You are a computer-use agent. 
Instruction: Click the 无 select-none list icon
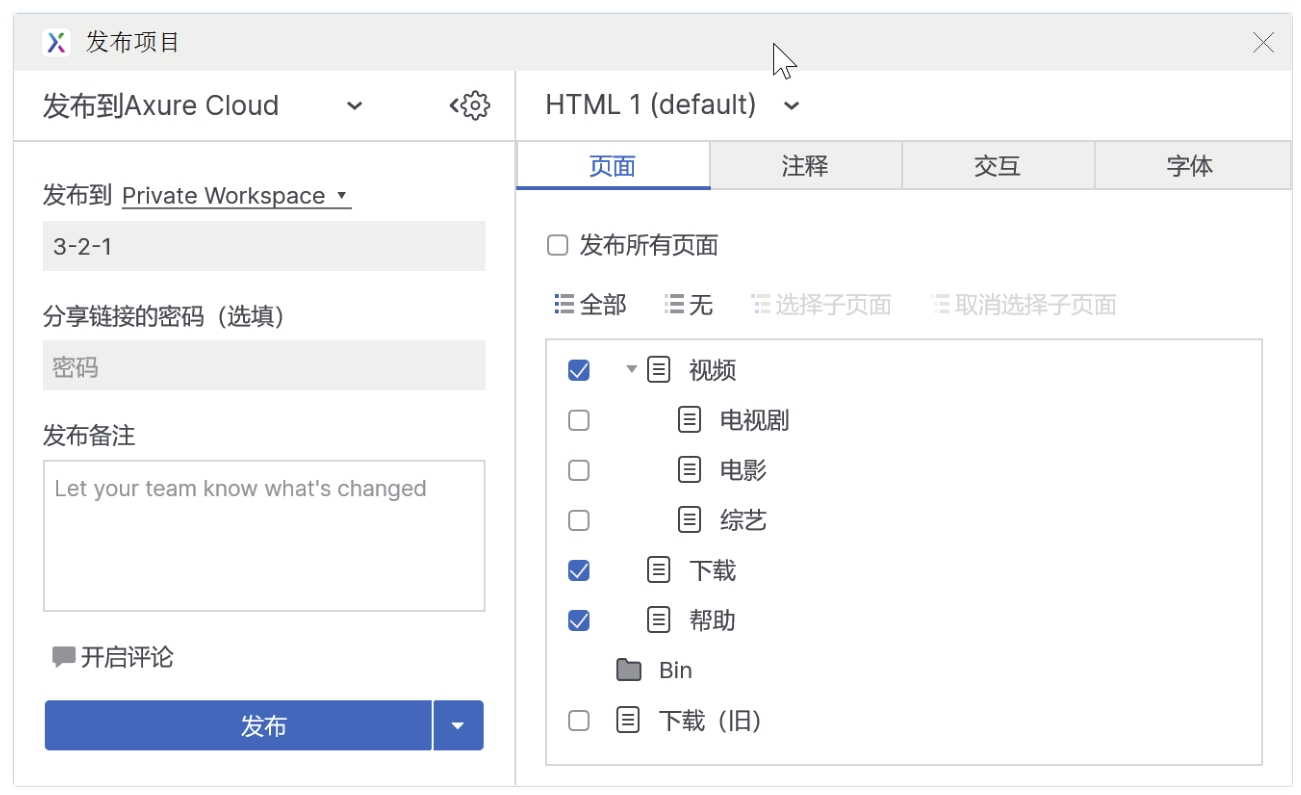[x=674, y=304]
